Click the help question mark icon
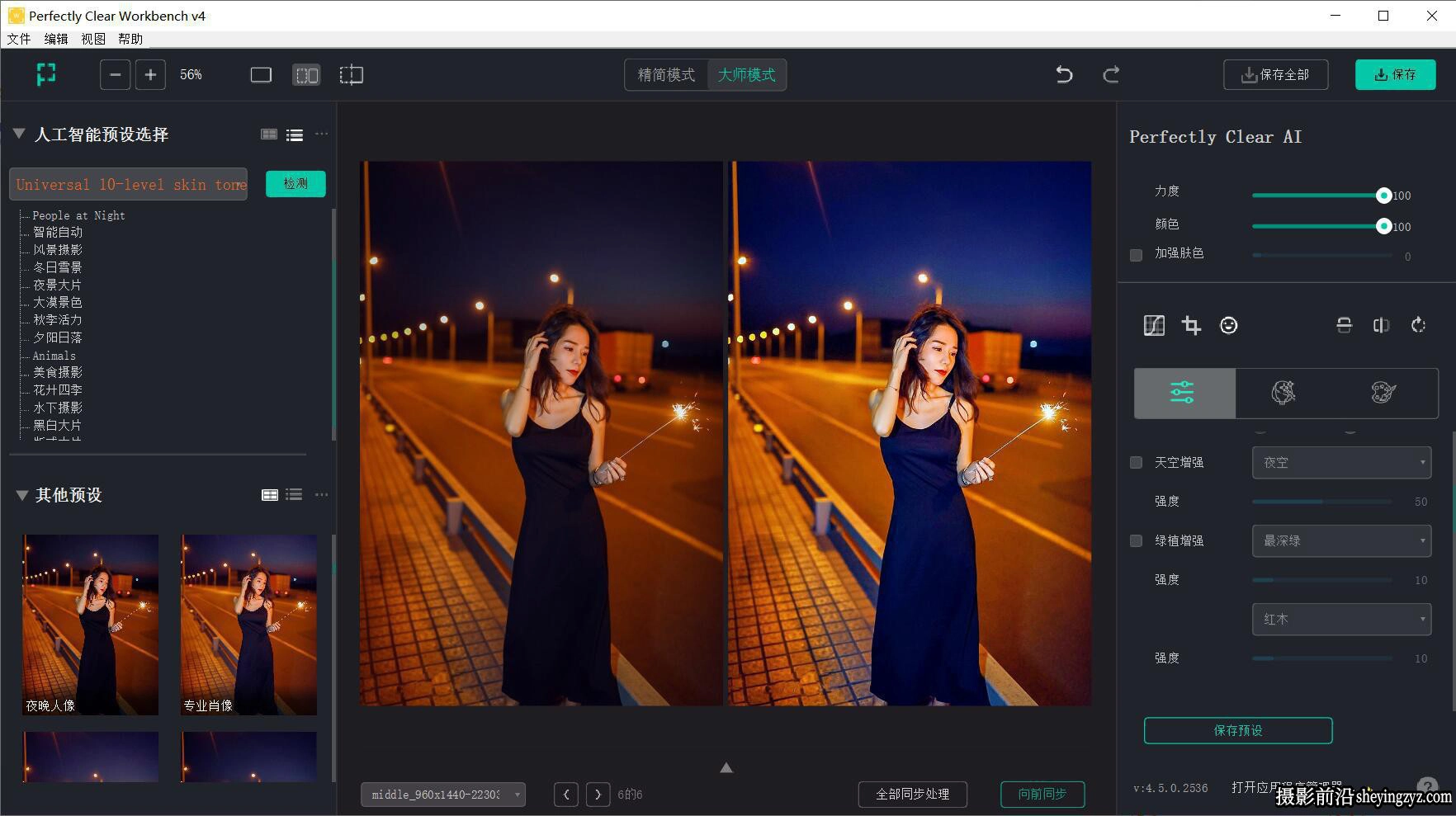Viewport: 1456px width, 816px height. tap(1427, 786)
